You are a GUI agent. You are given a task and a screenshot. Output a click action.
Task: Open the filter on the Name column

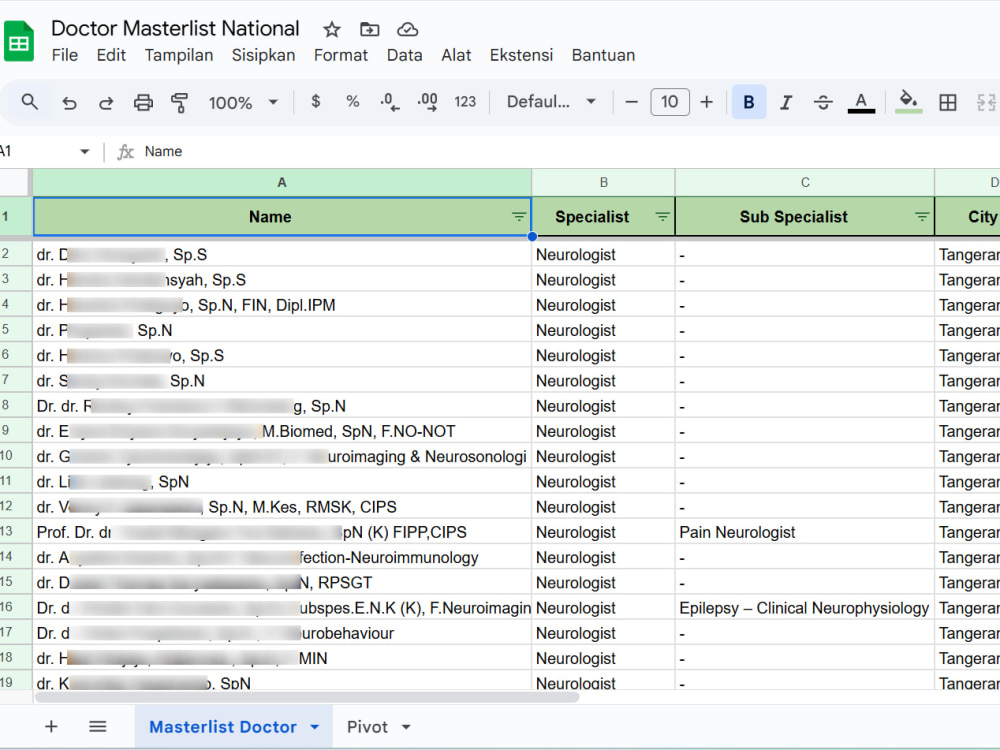tap(518, 217)
